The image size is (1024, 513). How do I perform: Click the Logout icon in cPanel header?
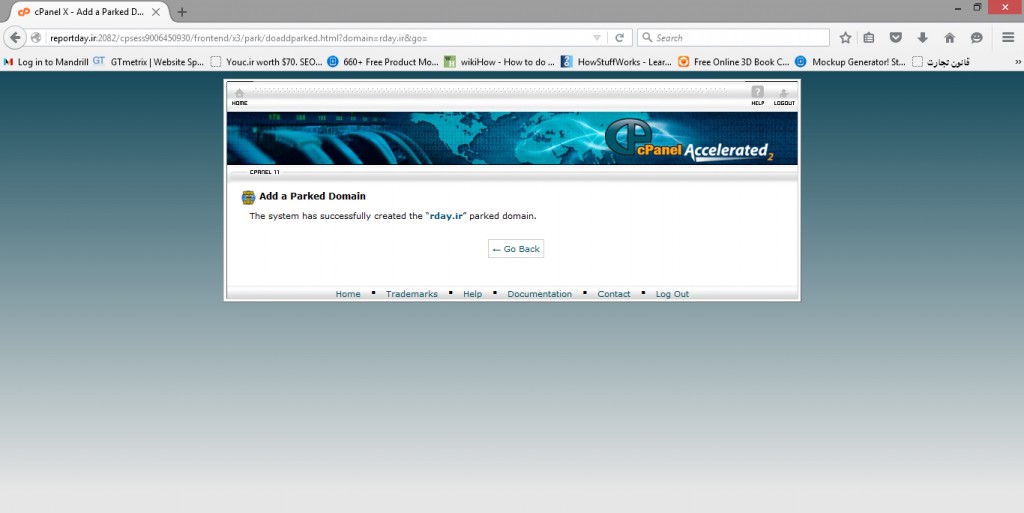784,94
